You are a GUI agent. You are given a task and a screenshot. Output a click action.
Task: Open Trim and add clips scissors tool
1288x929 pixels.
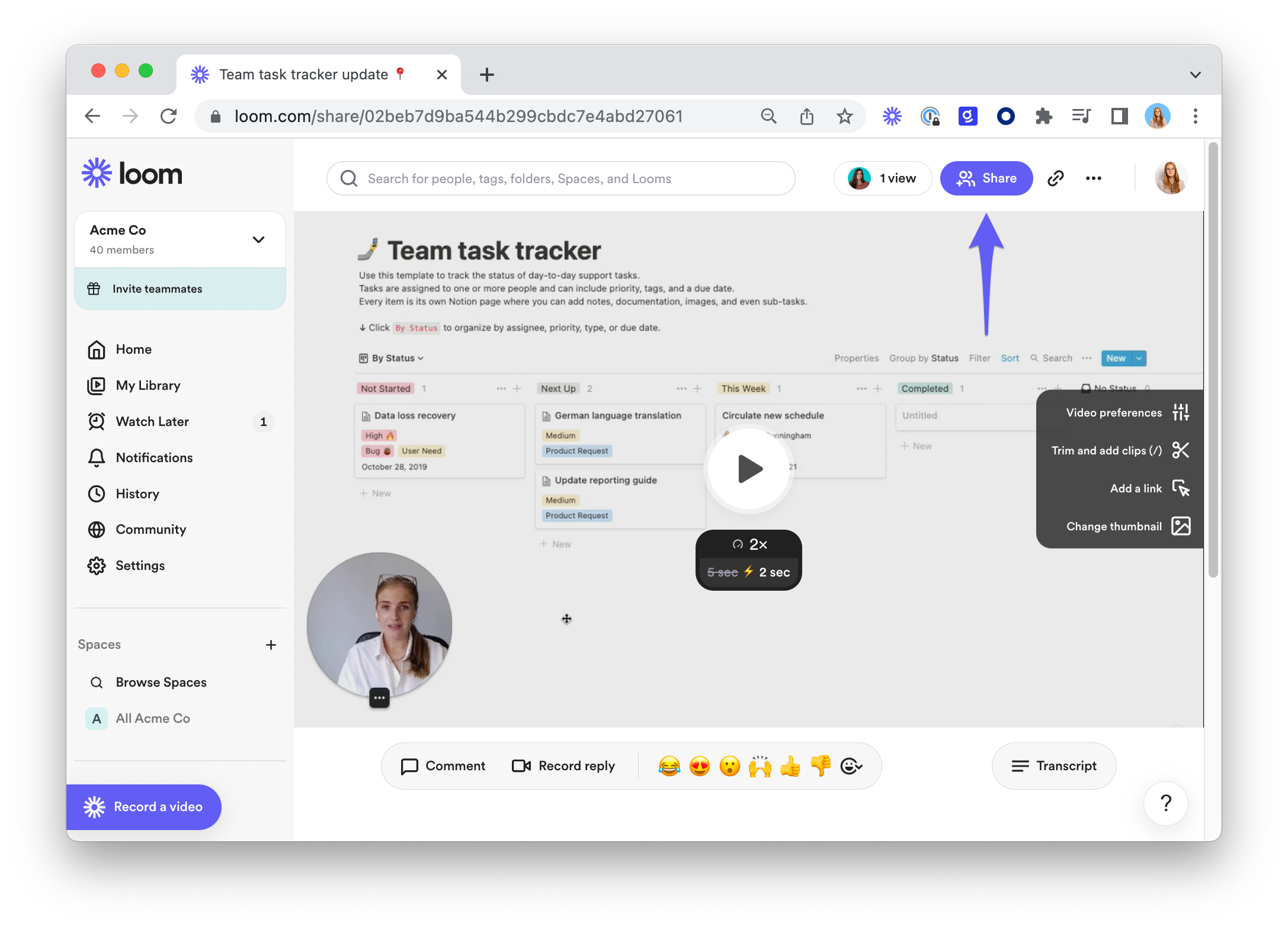[x=1180, y=450]
